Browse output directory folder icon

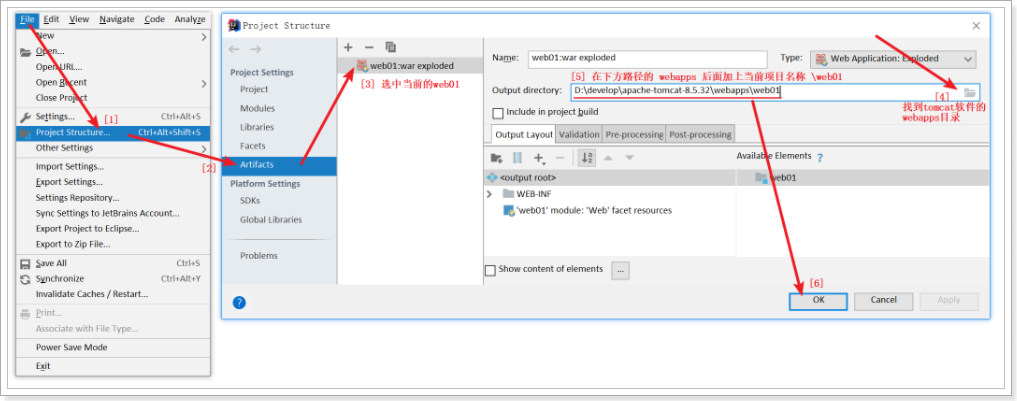pyautogui.click(x=970, y=92)
